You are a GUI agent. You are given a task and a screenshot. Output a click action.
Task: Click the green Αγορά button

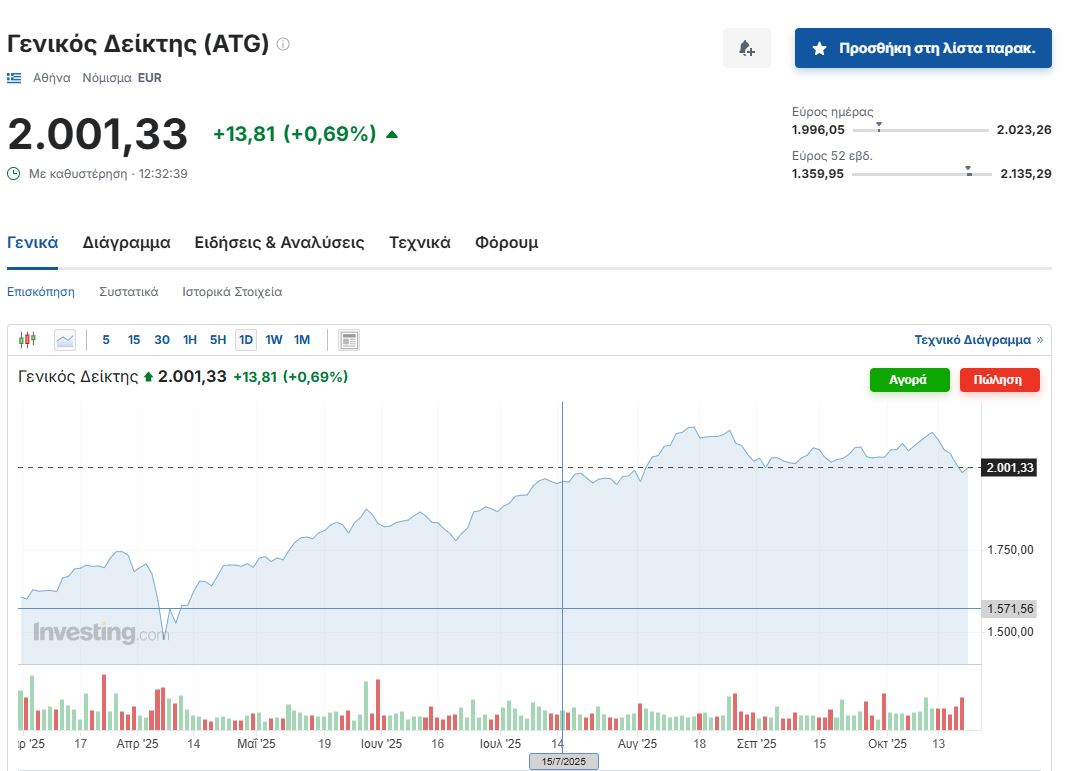pyautogui.click(x=908, y=380)
